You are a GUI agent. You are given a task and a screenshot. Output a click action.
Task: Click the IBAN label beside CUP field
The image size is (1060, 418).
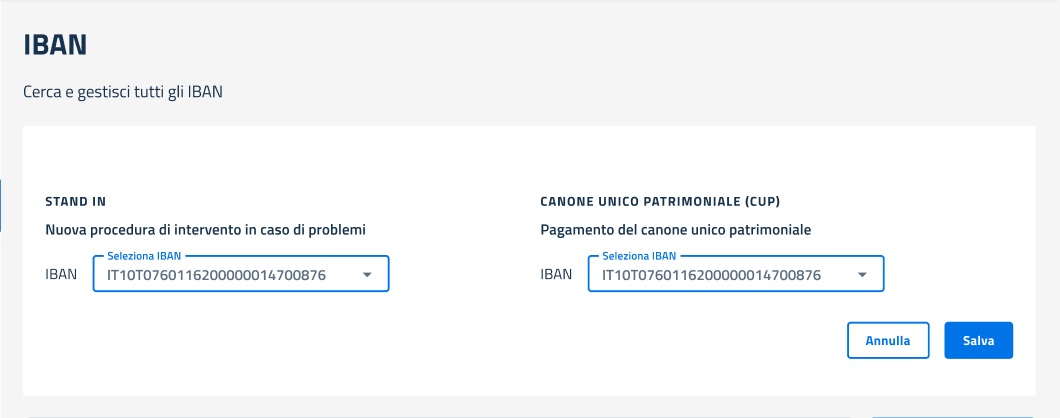coord(556,275)
